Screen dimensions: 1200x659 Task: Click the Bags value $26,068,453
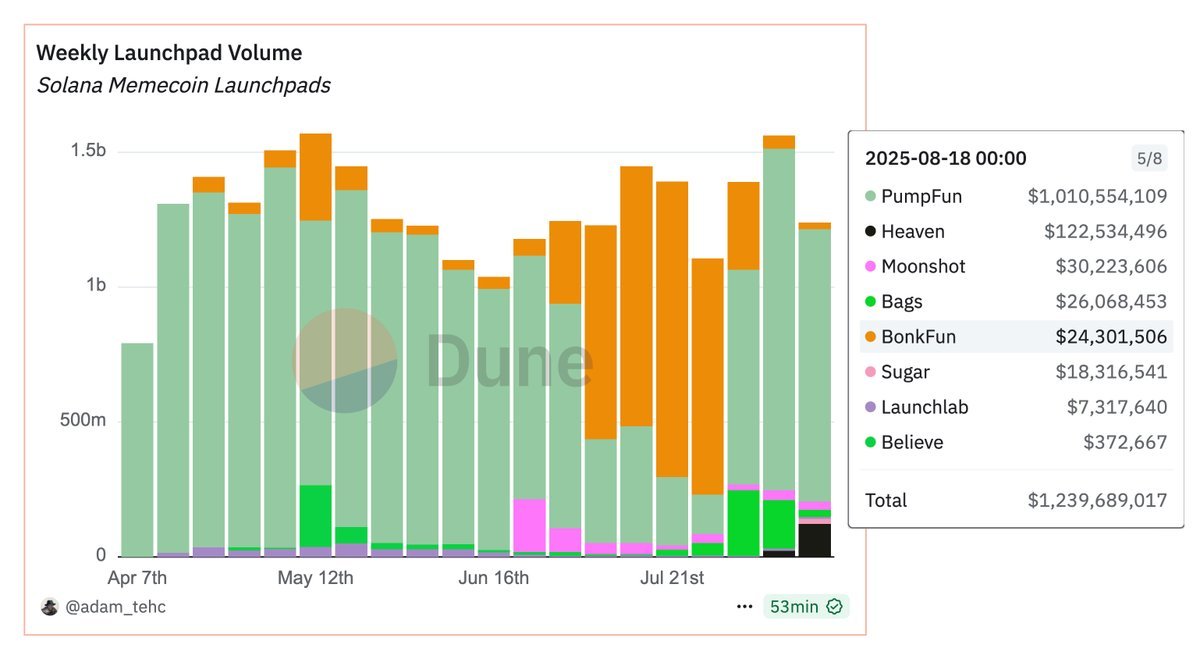click(1111, 302)
